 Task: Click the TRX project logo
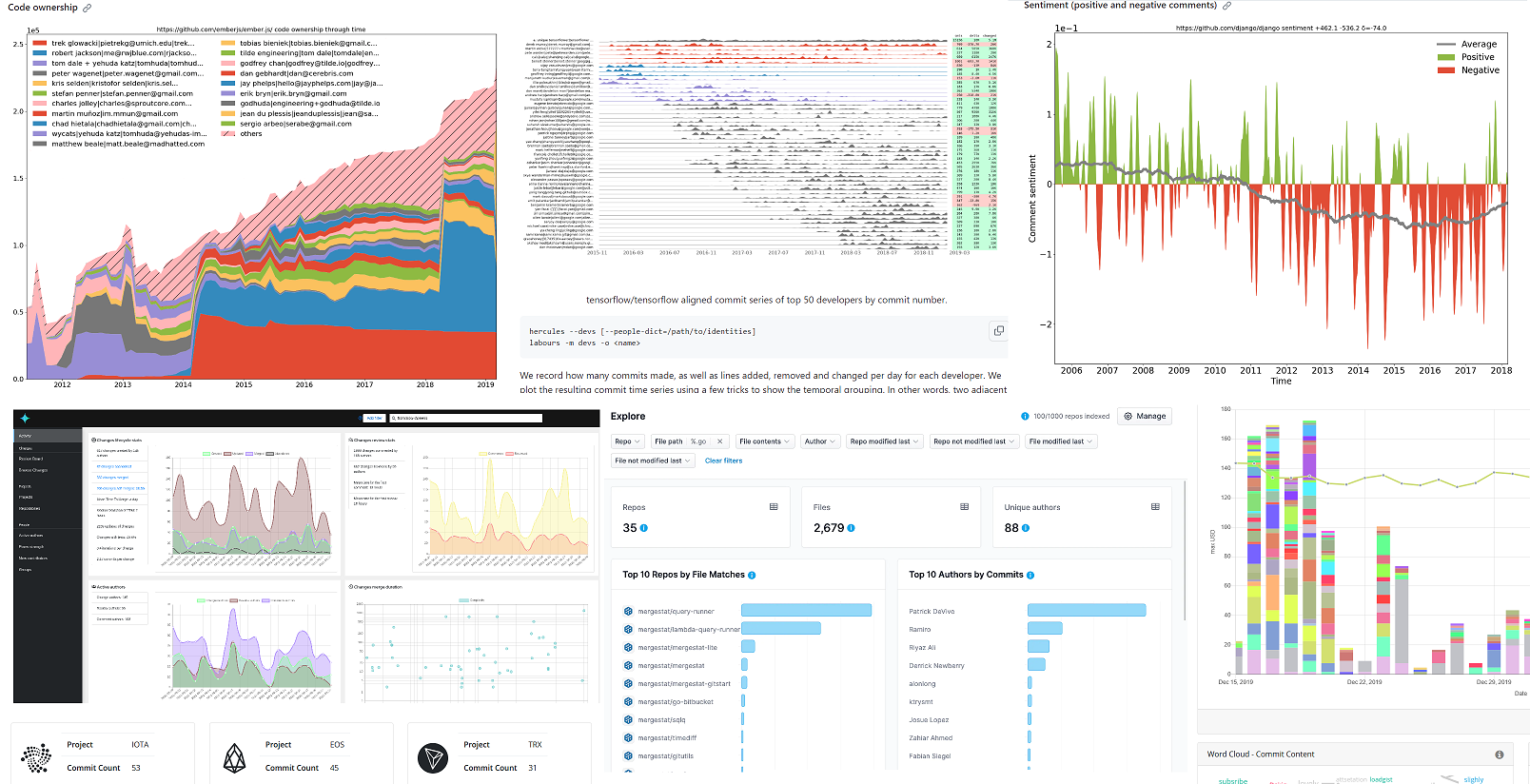pos(433,758)
